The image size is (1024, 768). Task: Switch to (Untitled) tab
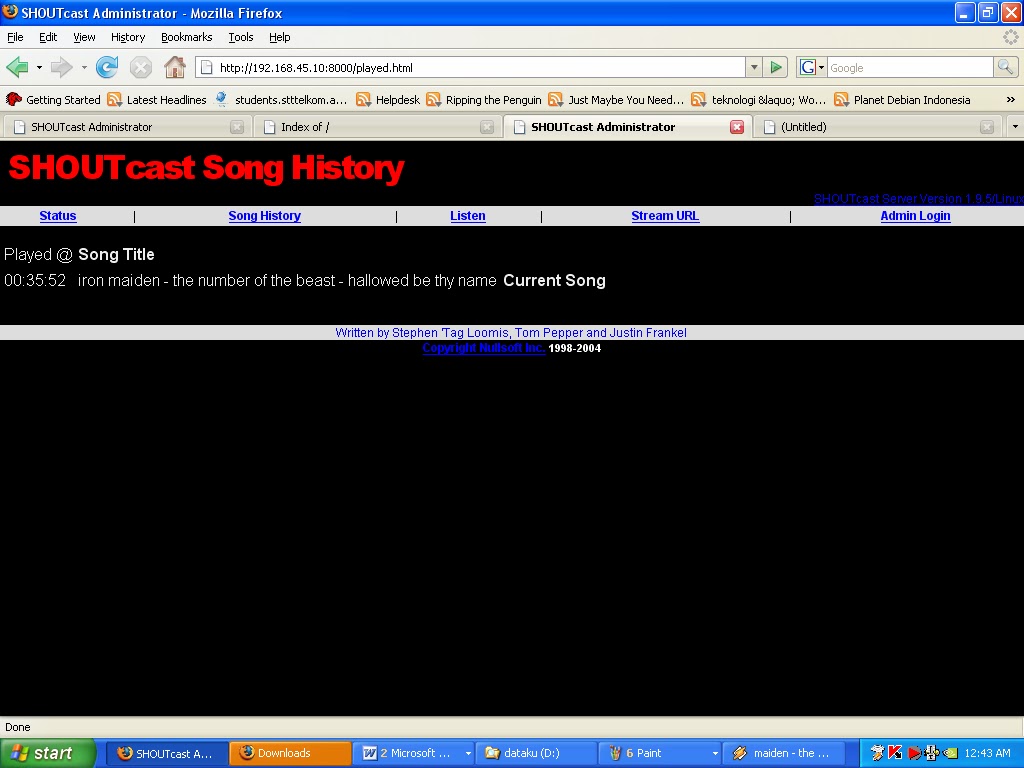pos(877,127)
